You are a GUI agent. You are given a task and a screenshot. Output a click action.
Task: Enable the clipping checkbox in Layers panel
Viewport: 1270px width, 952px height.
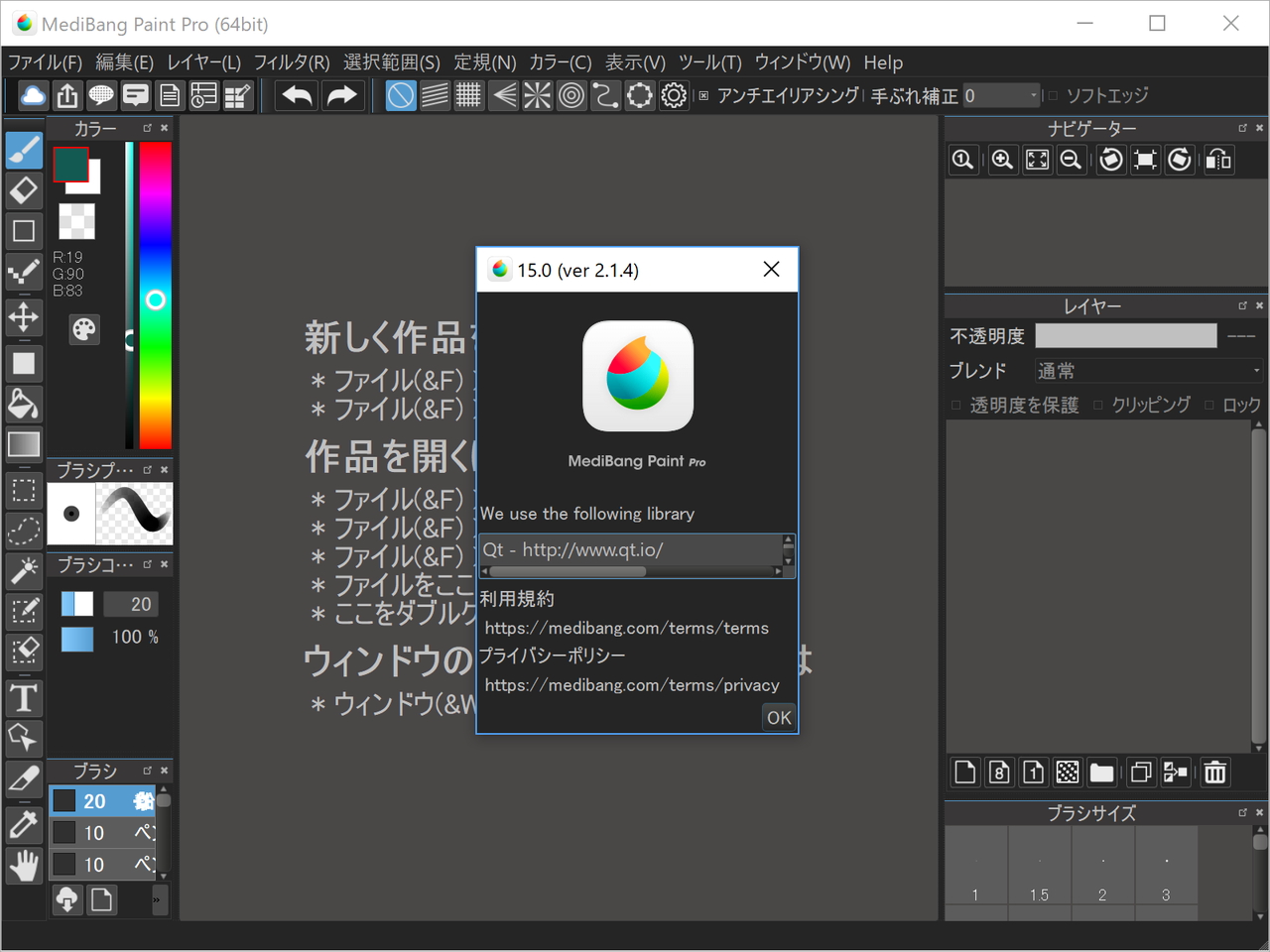1099,405
